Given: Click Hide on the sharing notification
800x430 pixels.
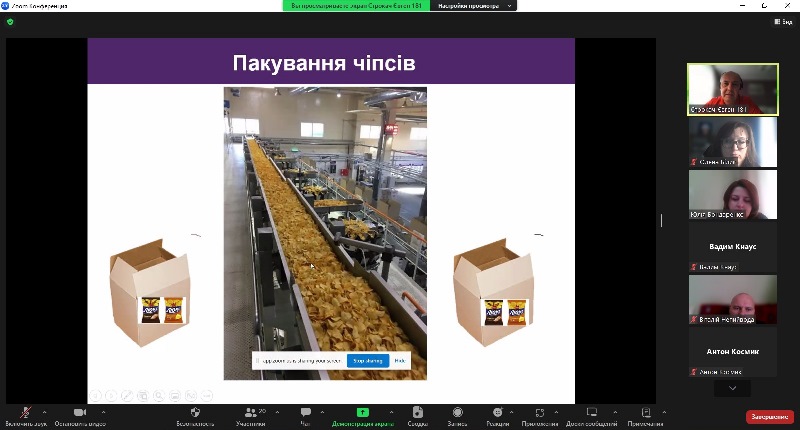Looking at the screenshot, I should point(400,361).
